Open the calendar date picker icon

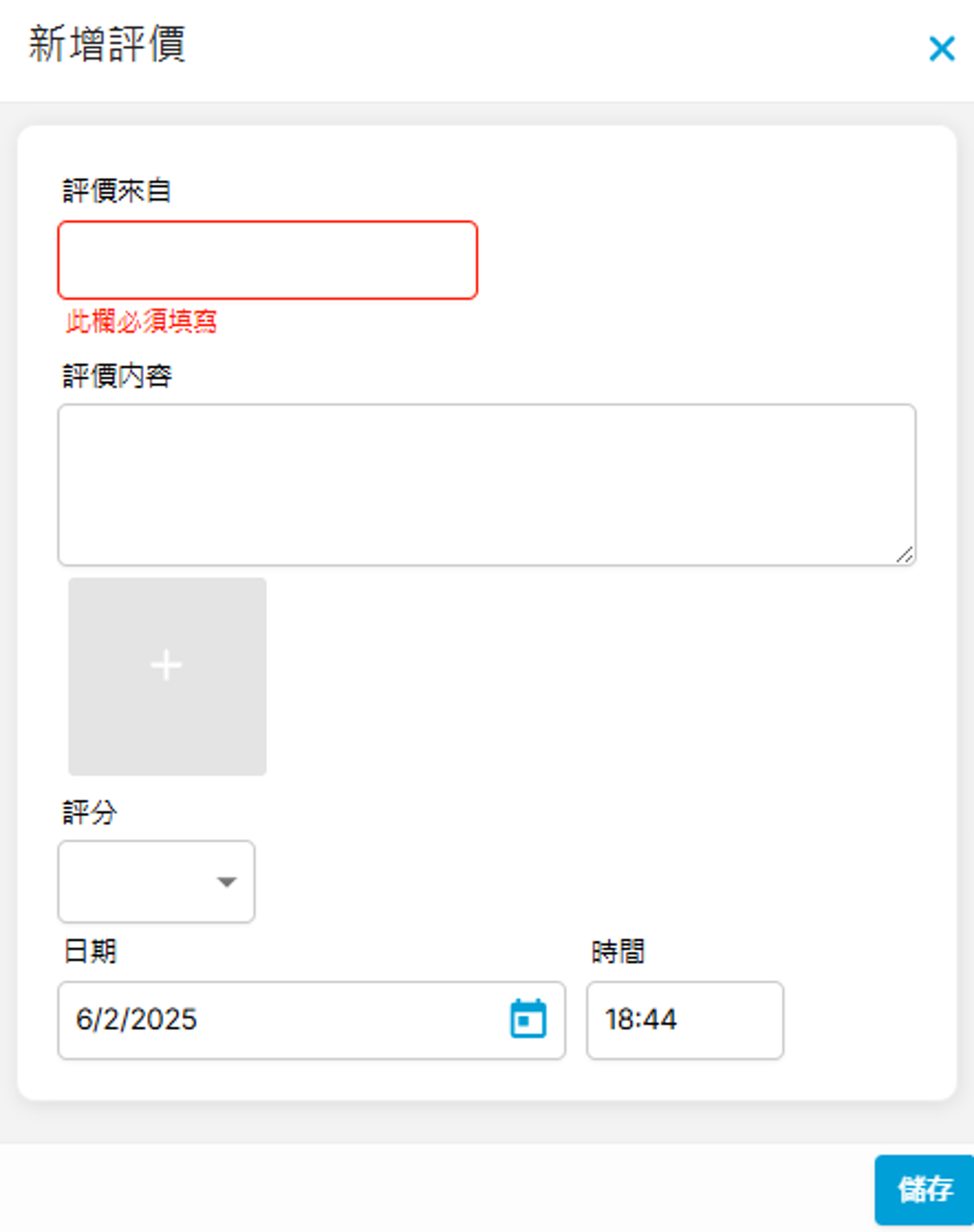click(527, 1018)
